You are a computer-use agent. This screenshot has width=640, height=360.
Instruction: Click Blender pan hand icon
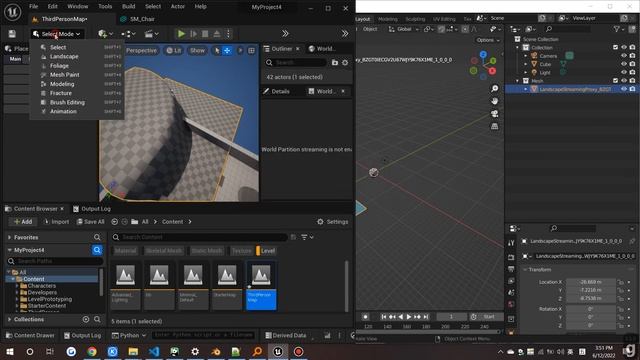point(495,101)
